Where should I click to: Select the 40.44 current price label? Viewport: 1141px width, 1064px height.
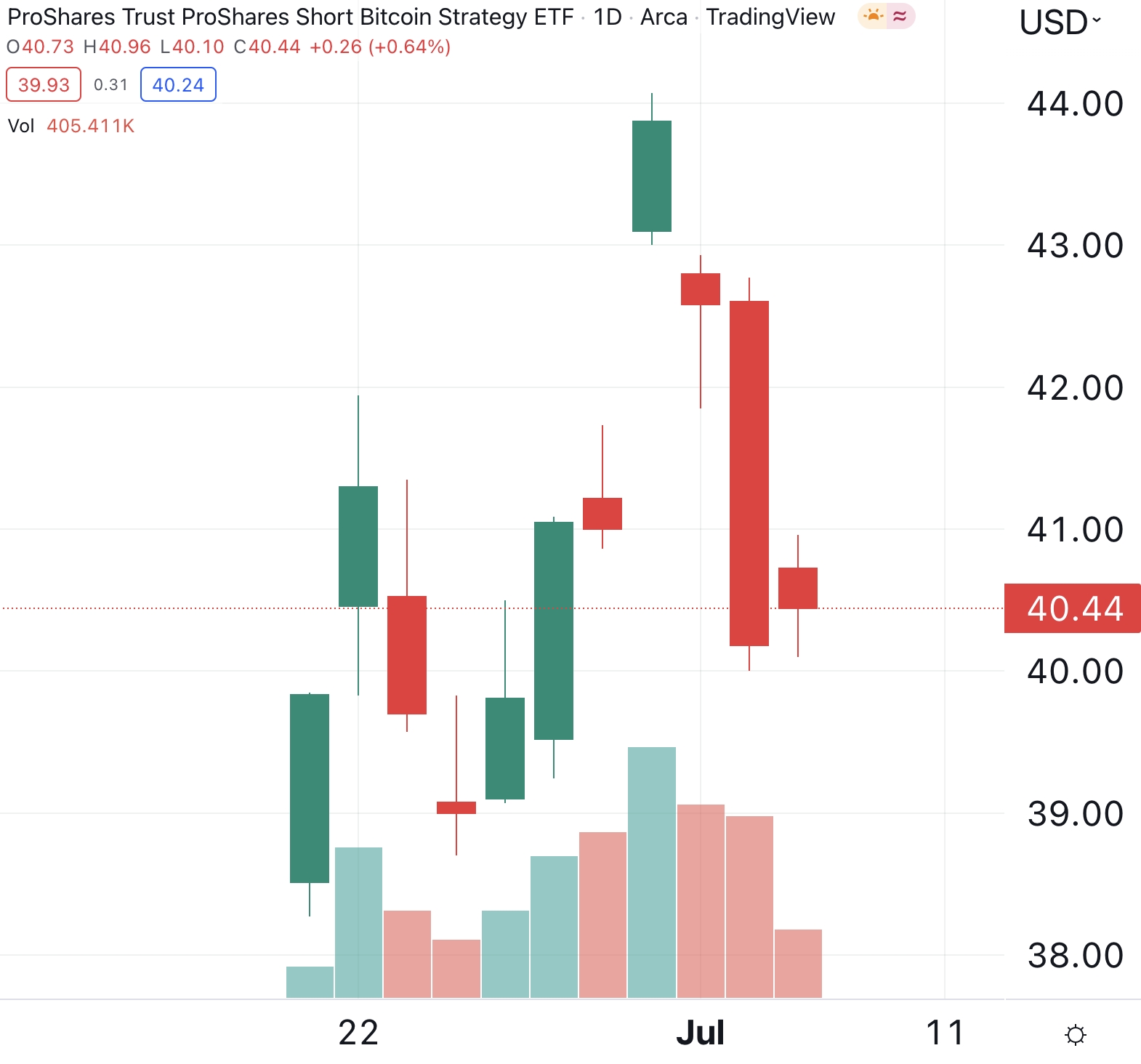pos(1073,608)
